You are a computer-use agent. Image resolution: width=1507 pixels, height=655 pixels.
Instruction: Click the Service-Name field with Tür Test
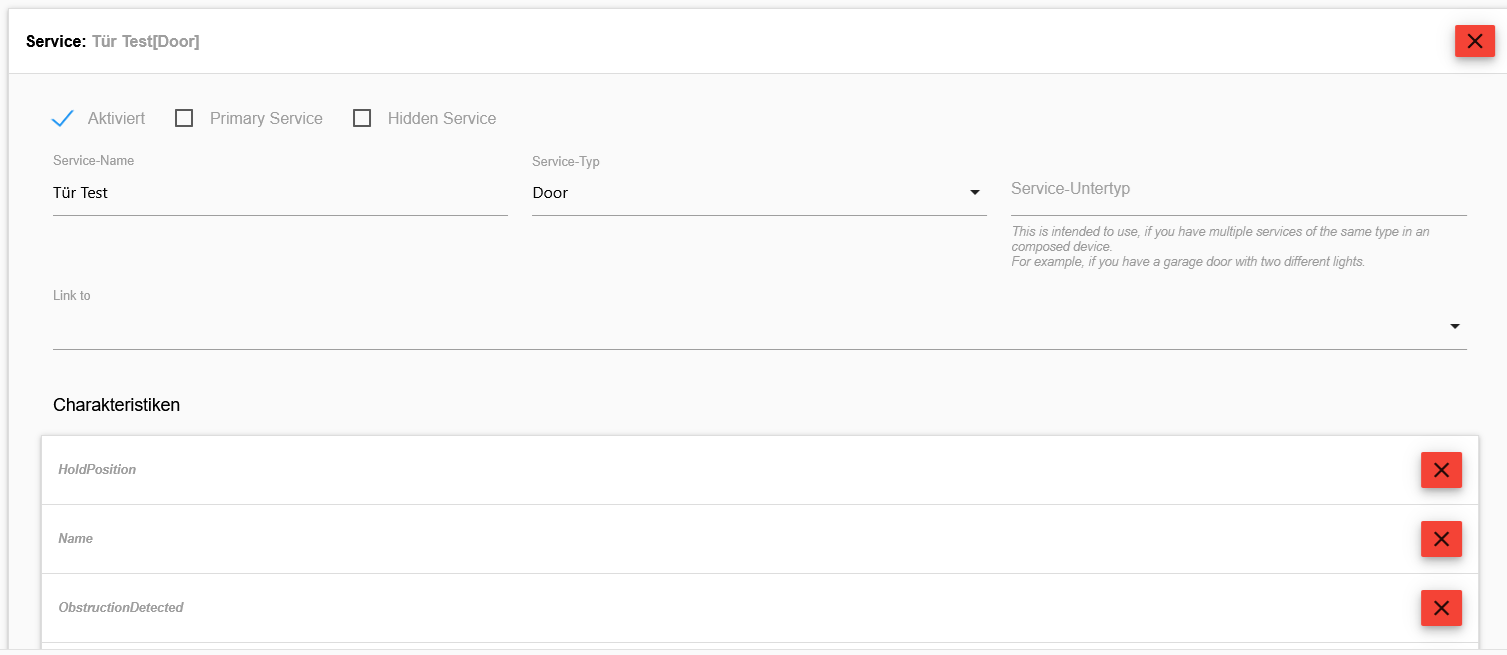[x=280, y=193]
